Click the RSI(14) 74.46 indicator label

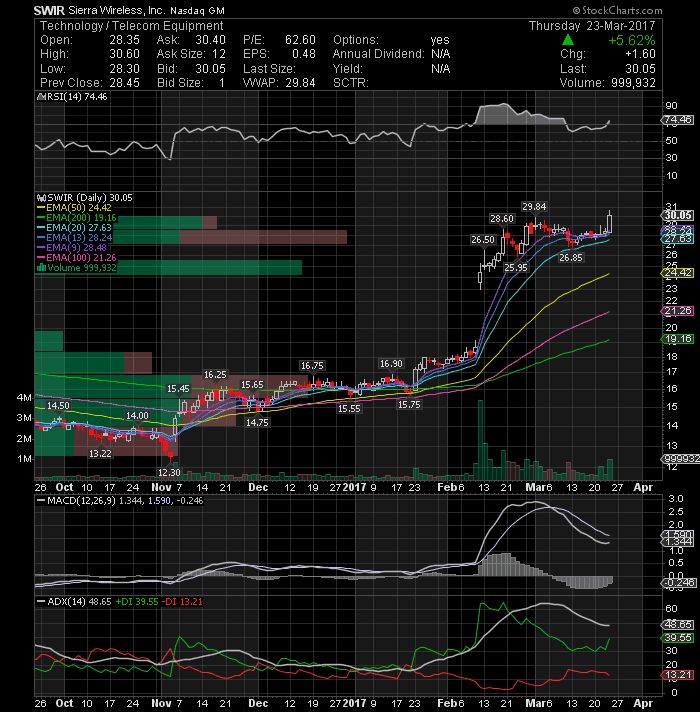click(x=77, y=97)
